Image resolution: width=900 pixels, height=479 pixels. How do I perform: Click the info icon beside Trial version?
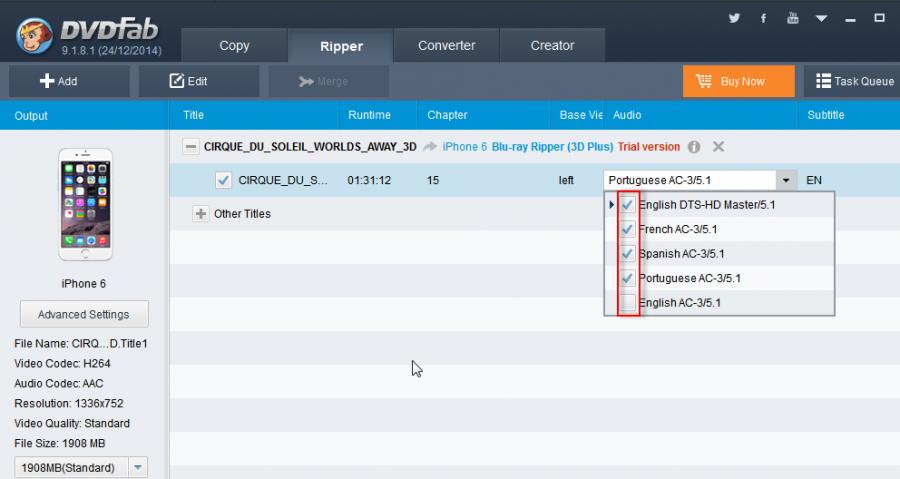click(694, 147)
